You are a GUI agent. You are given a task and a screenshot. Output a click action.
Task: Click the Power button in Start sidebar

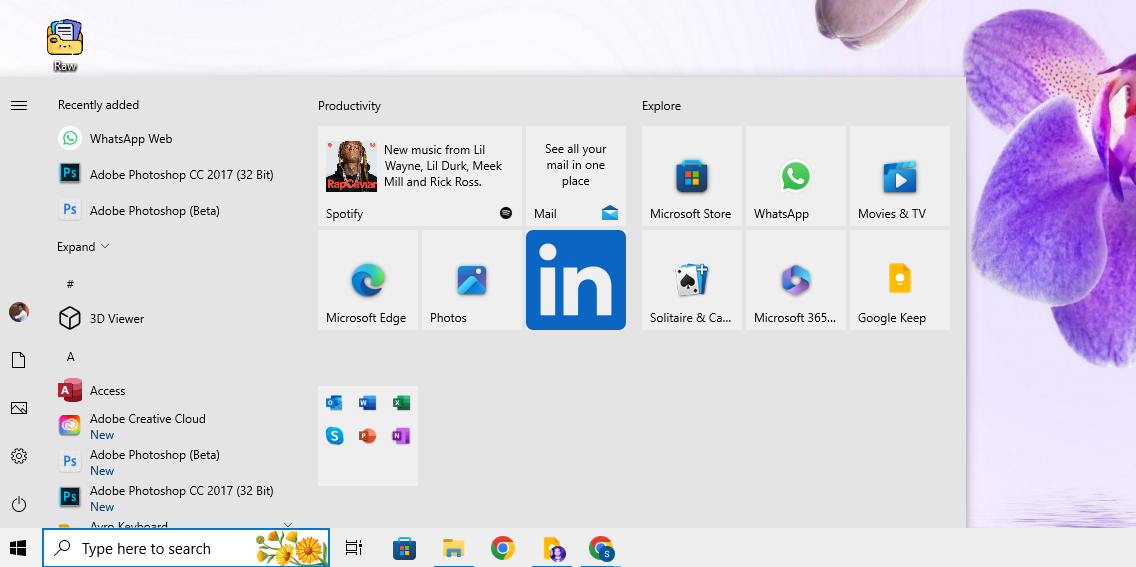(19, 505)
